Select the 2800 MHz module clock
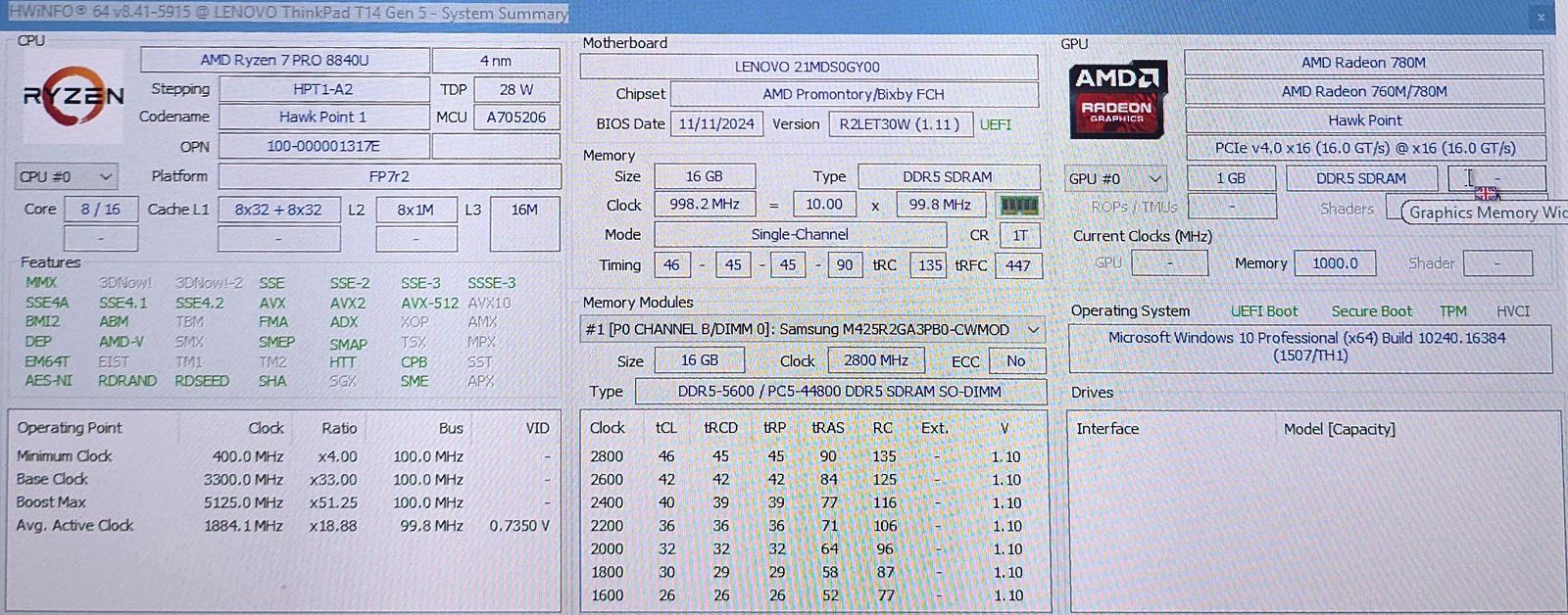Screen dimensions: 1568x615 coord(876,360)
